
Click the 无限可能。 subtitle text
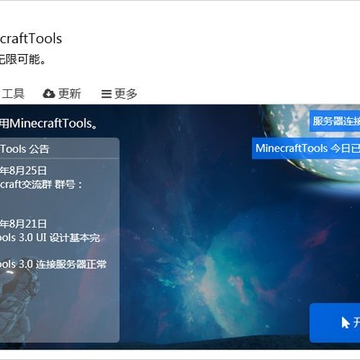[23, 60]
